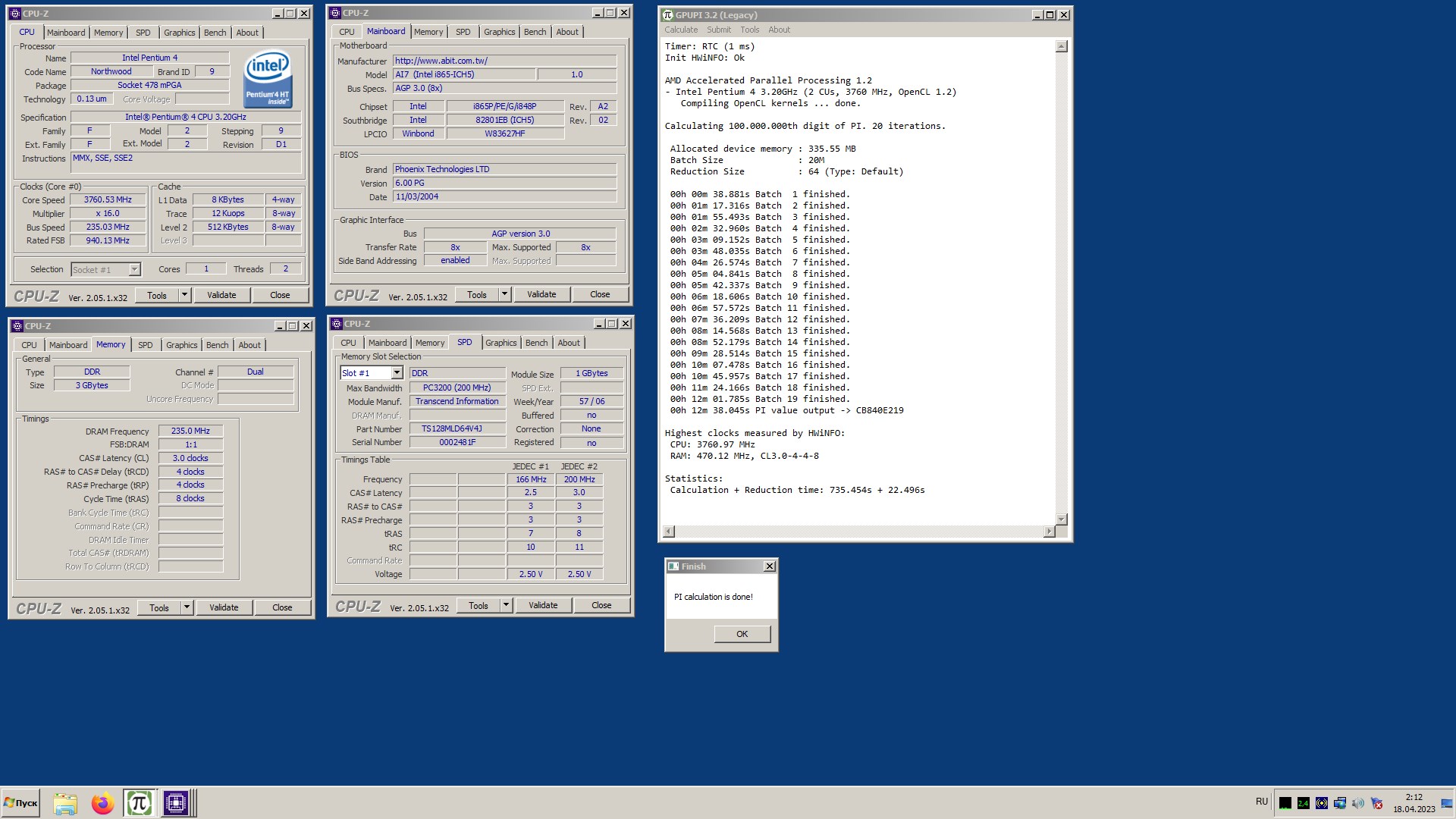Viewport: 1456px width, 819px height.
Task: Click the GPUPI vertical scrollbar down arrow
Action: (x=1062, y=519)
